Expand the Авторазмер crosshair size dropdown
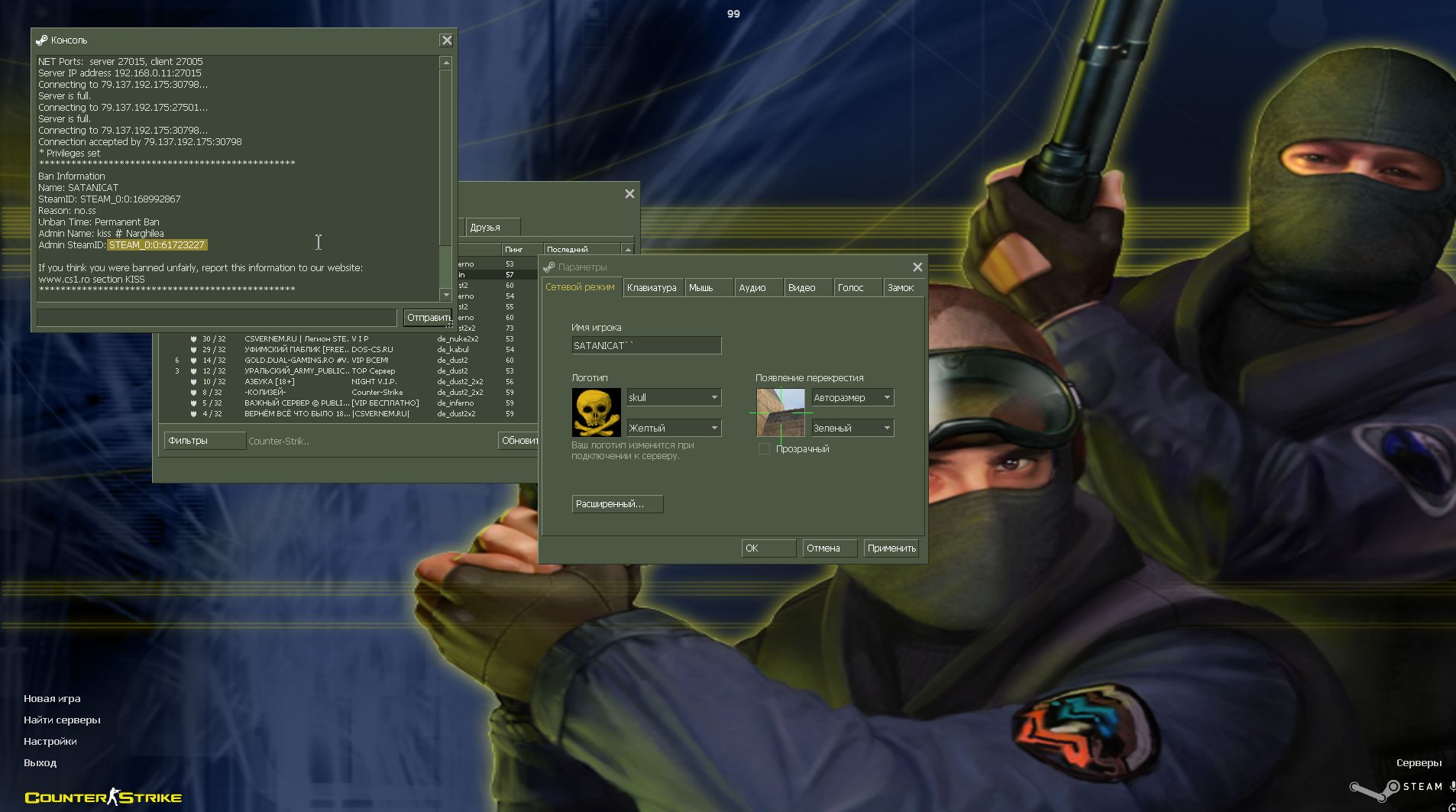1456x812 pixels. (x=886, y=397)
